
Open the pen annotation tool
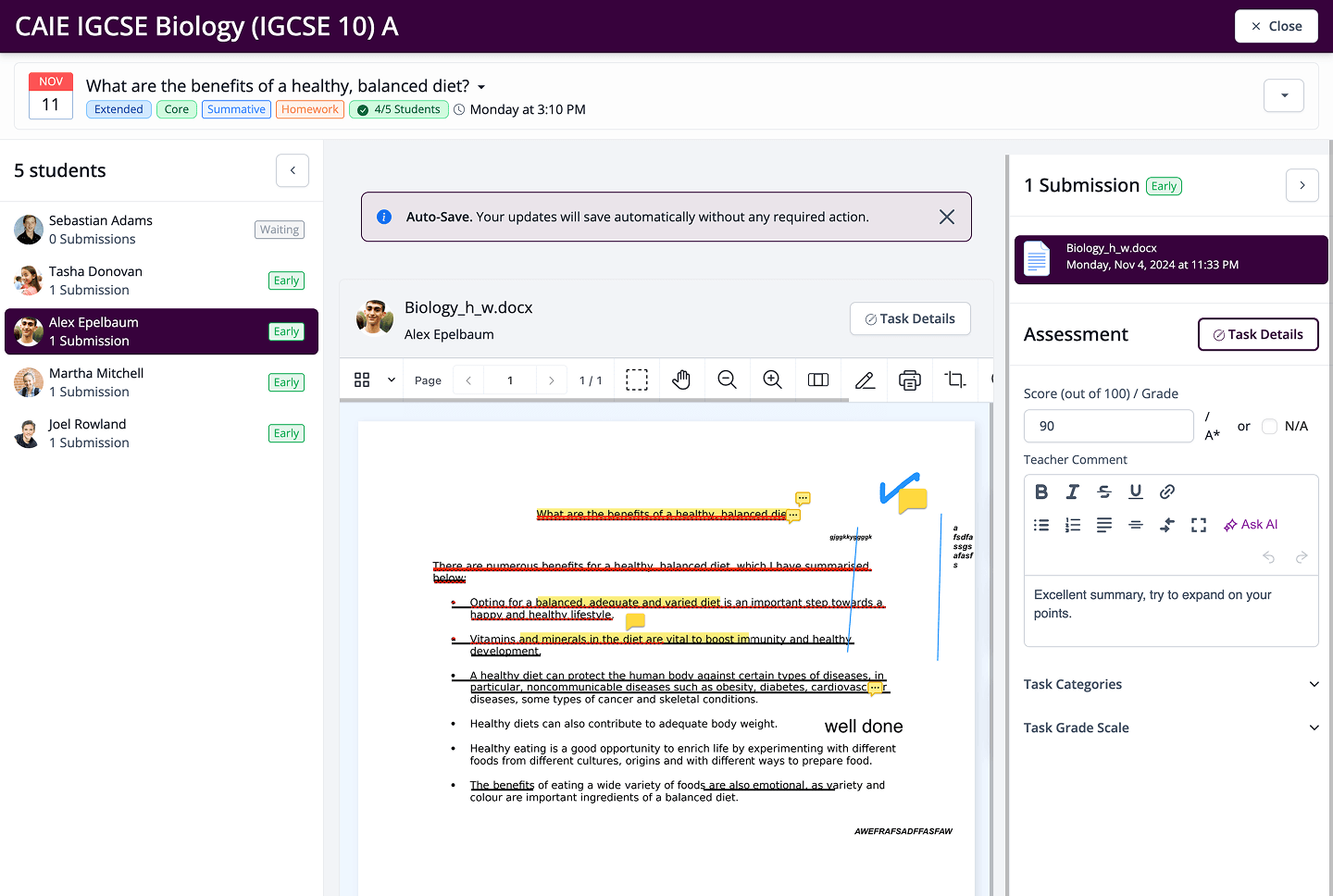(x=865, y=380)
